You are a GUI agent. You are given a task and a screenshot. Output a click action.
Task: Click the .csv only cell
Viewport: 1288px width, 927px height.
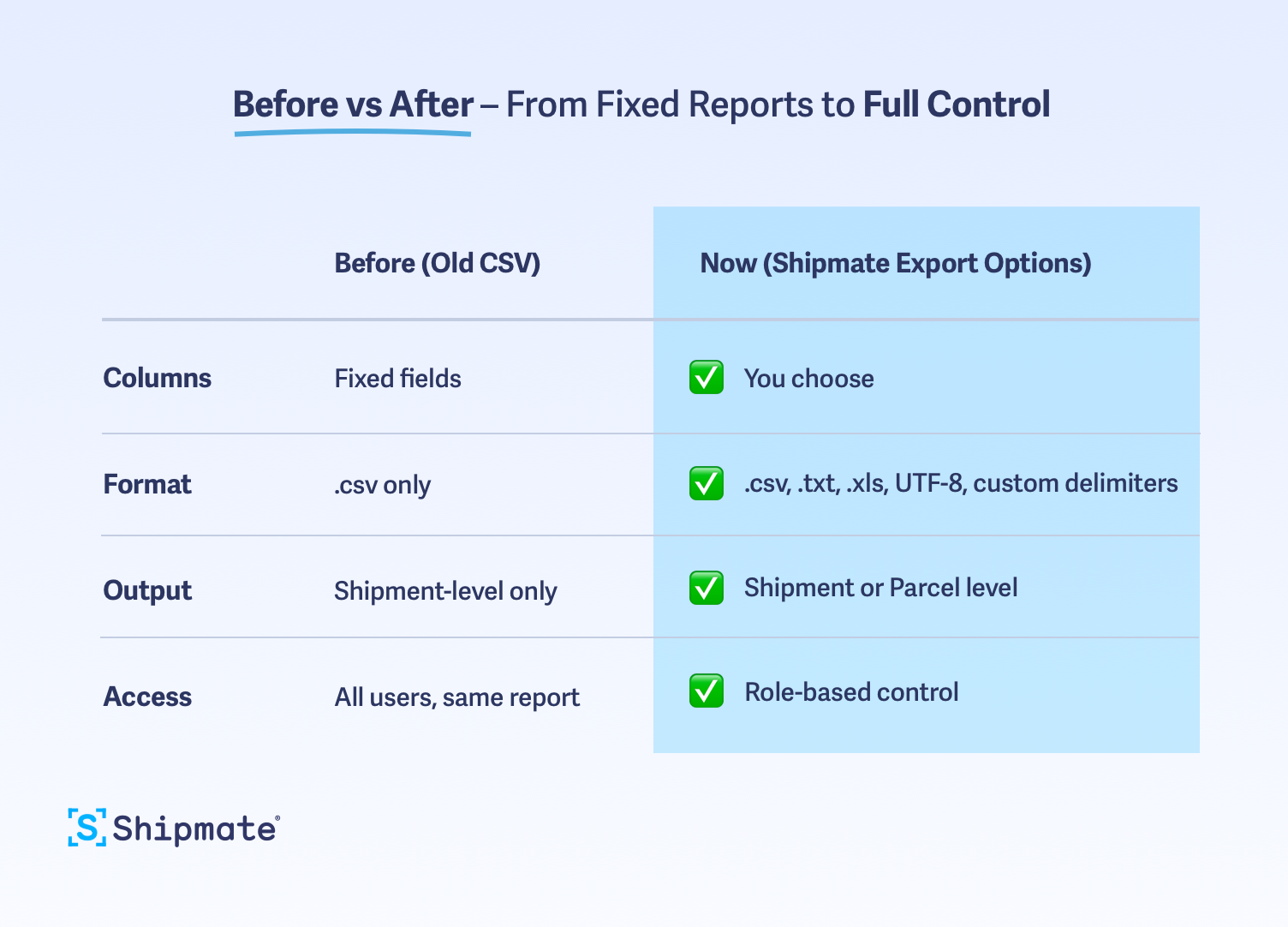pos(382,485)
